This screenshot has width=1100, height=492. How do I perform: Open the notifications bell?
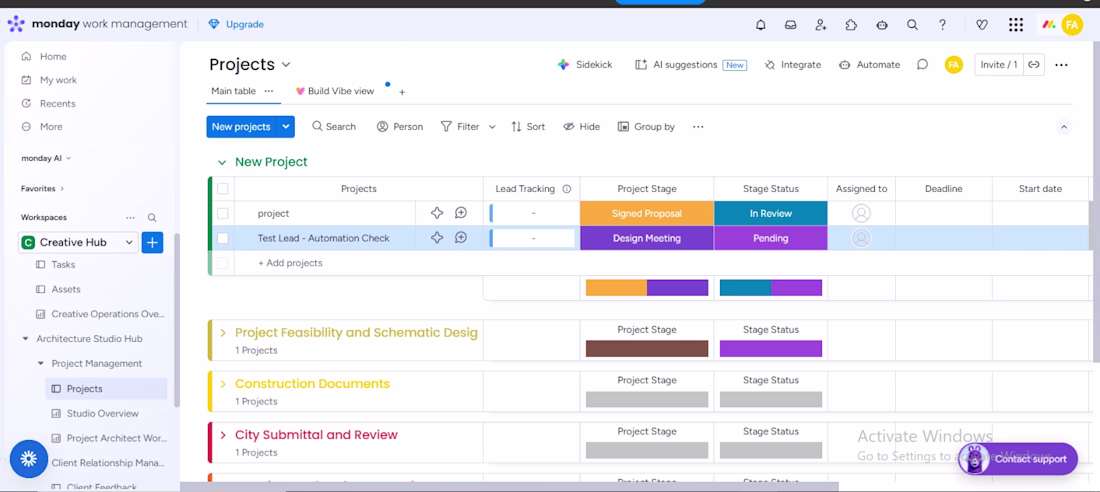[x=760, y=25]
